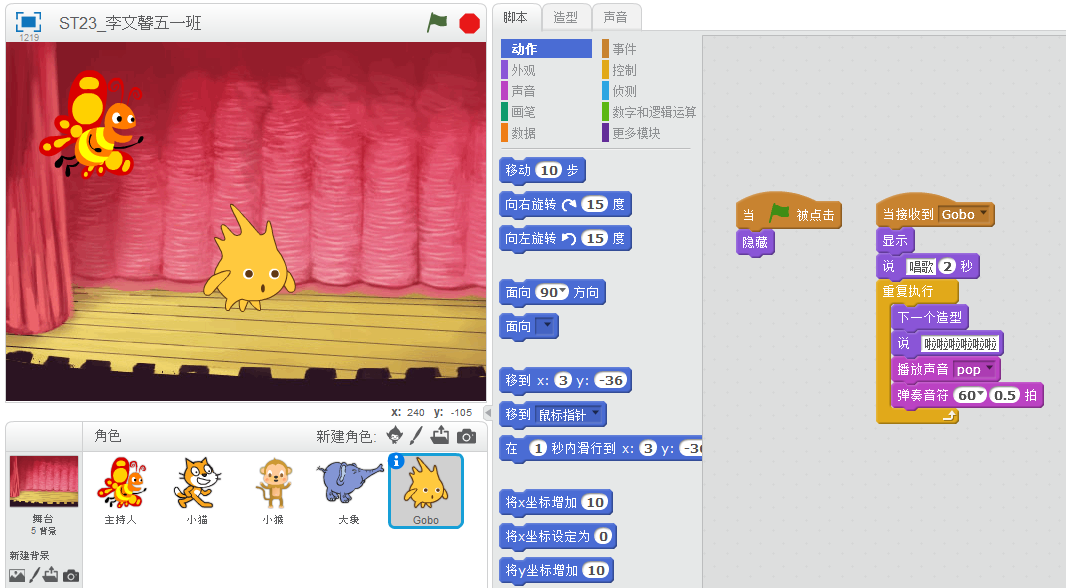1066x588 pixels.
Task: Open the 控制 control category
Action: tap(624, 70)
